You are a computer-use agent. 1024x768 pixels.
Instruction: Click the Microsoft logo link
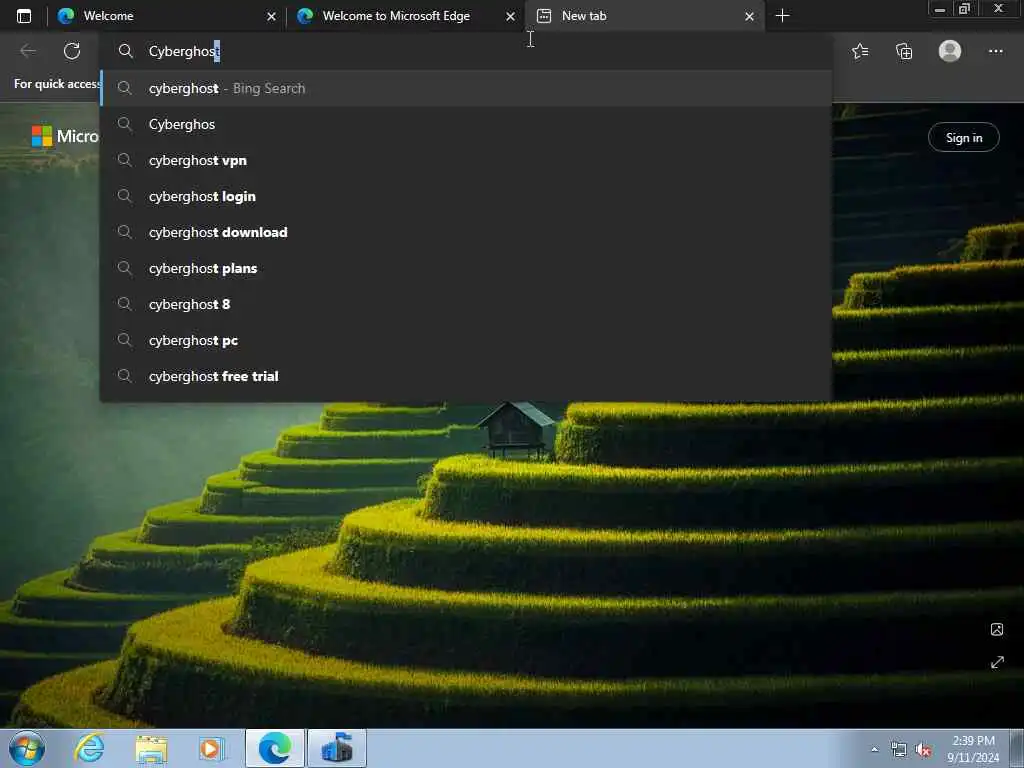(x=65, y=136)
